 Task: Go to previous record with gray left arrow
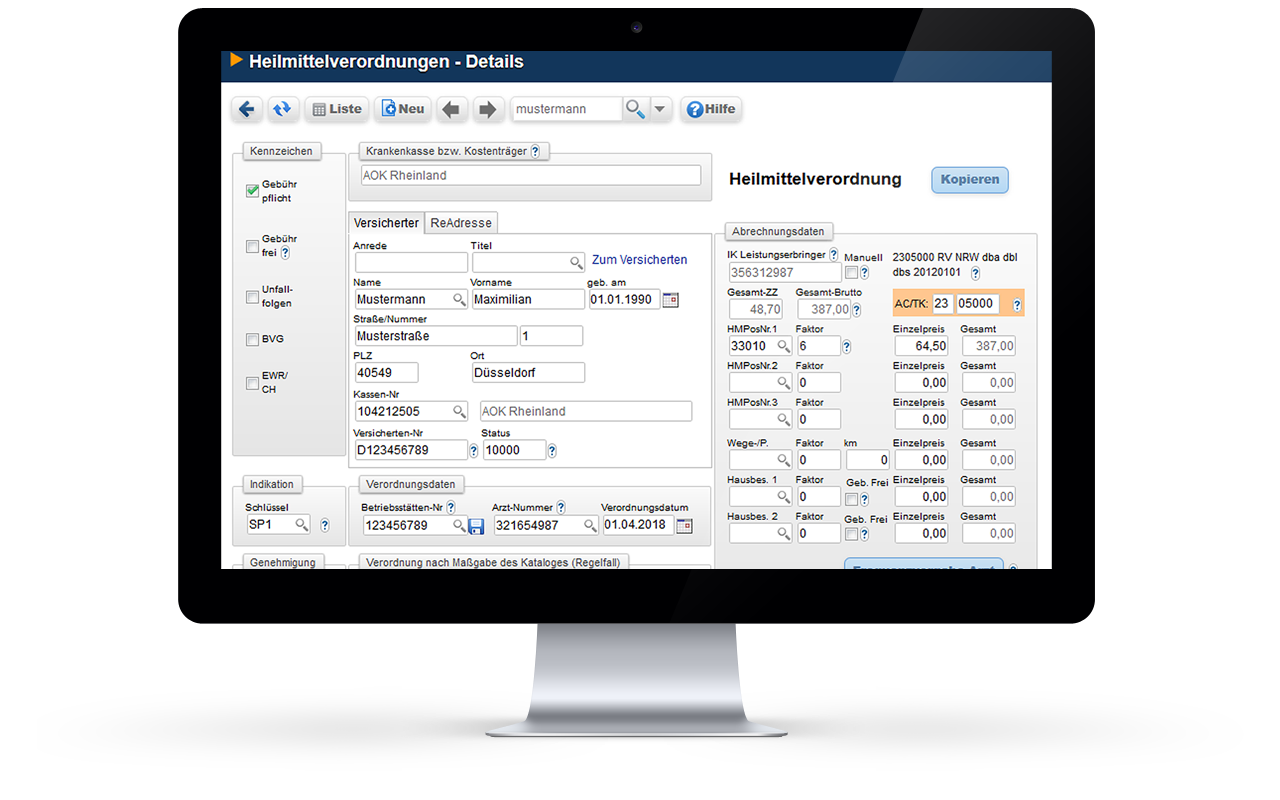click(451, 109)
